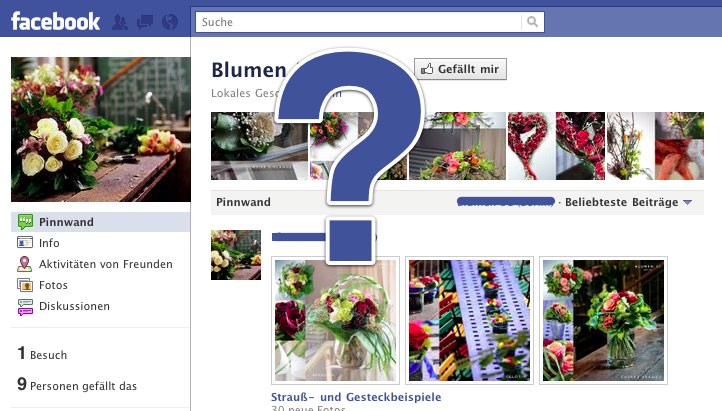Expand the Beliebteste Beiträge dropdown arrow
This screenshot has height=411, width=722.
click(x=687, y=202)
